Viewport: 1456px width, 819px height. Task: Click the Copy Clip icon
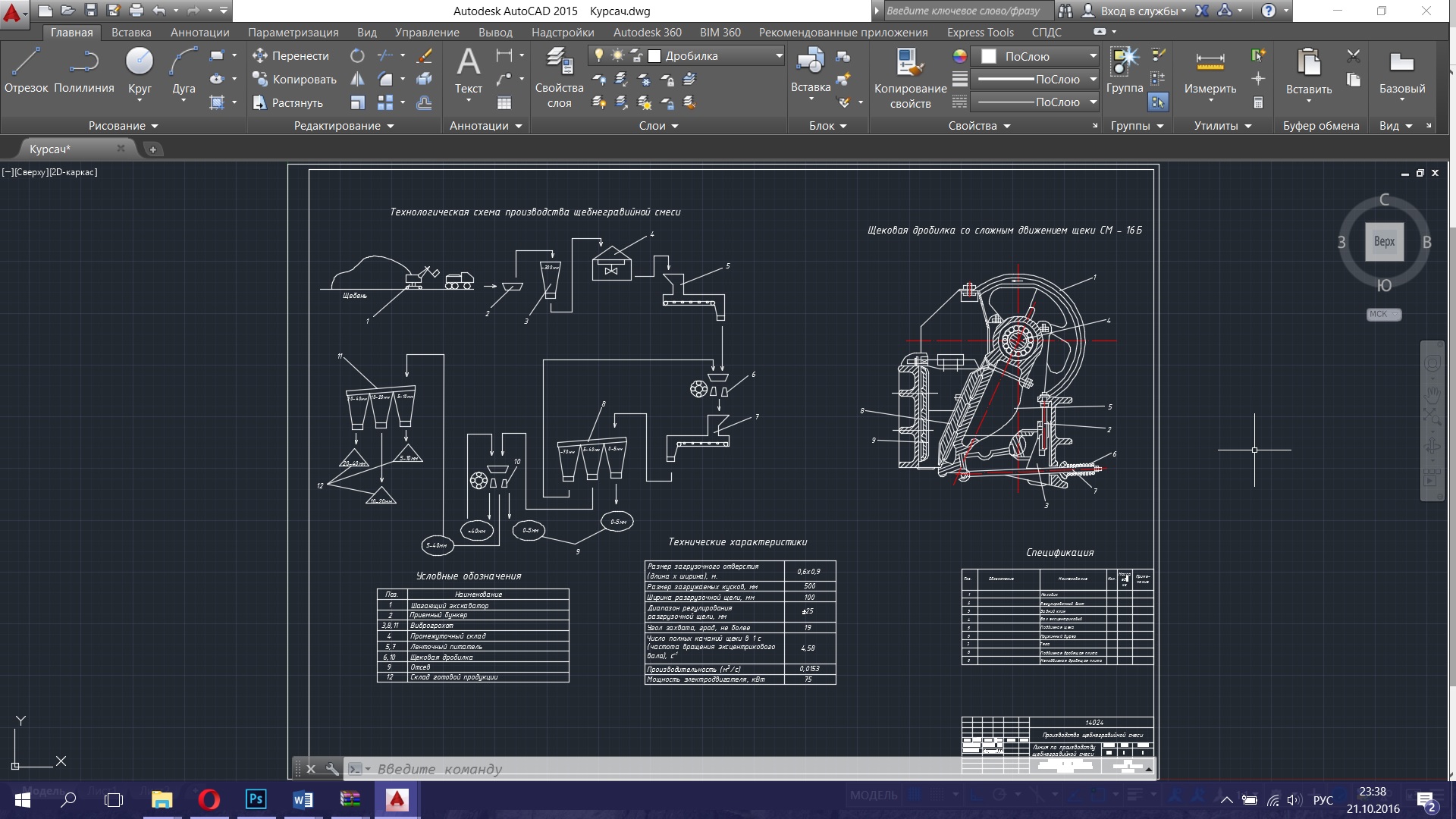tap(1354, 80)
